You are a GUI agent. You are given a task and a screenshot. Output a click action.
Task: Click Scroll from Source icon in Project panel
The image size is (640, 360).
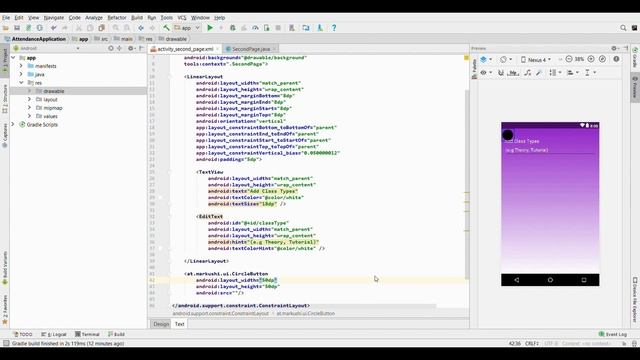click(111, 48)
